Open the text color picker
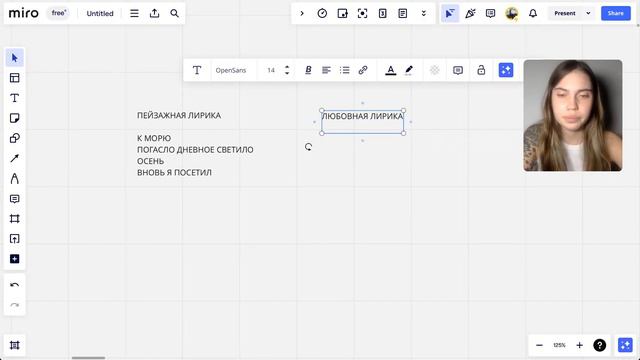The height and width of the screenshot is (360, 640). [x=391, y=70]
